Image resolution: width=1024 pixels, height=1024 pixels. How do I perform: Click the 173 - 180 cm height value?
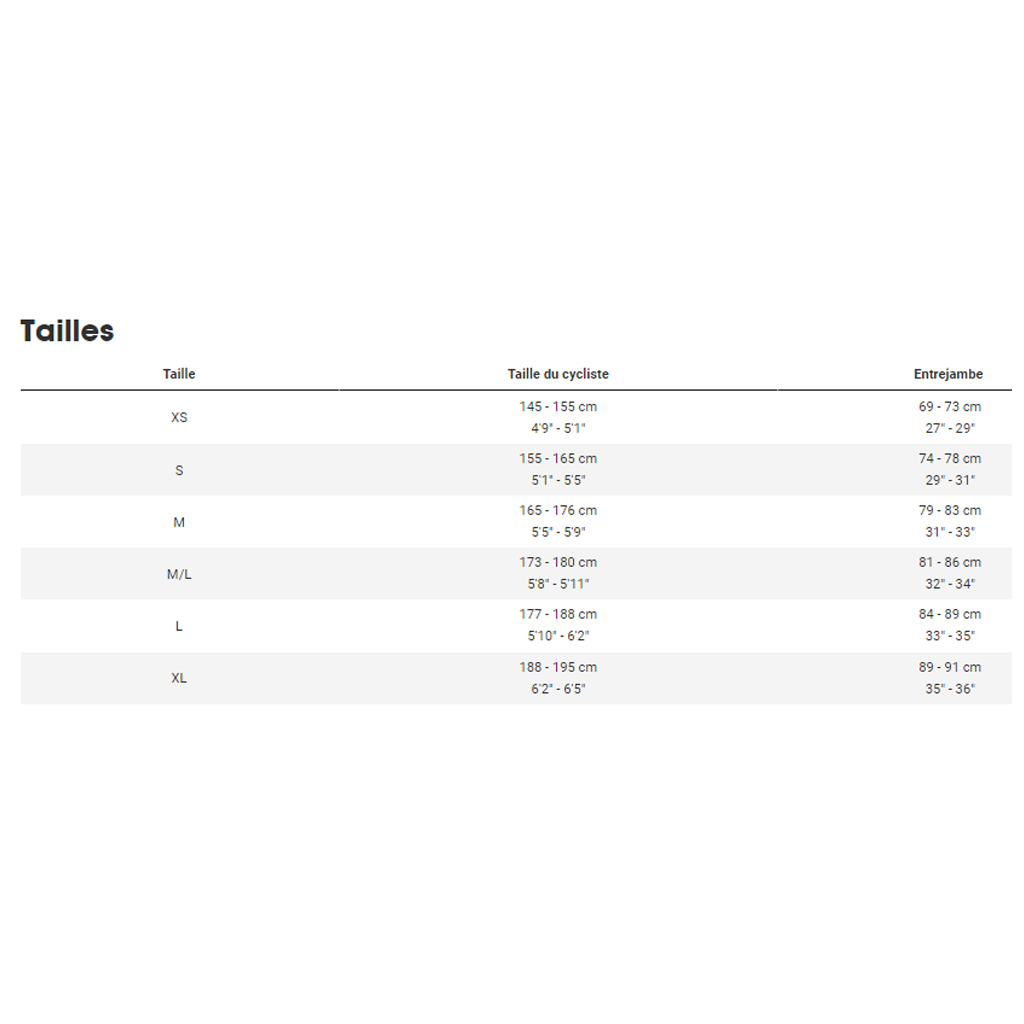point(558,562)
